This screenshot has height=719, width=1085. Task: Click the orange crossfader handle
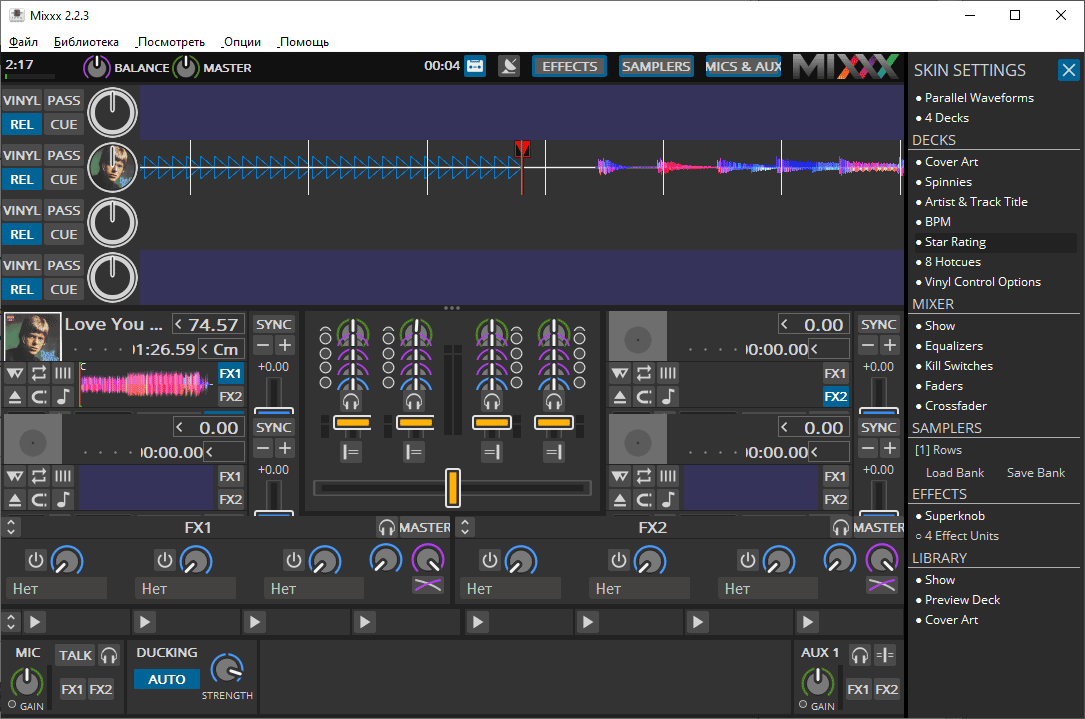point(453,487)
